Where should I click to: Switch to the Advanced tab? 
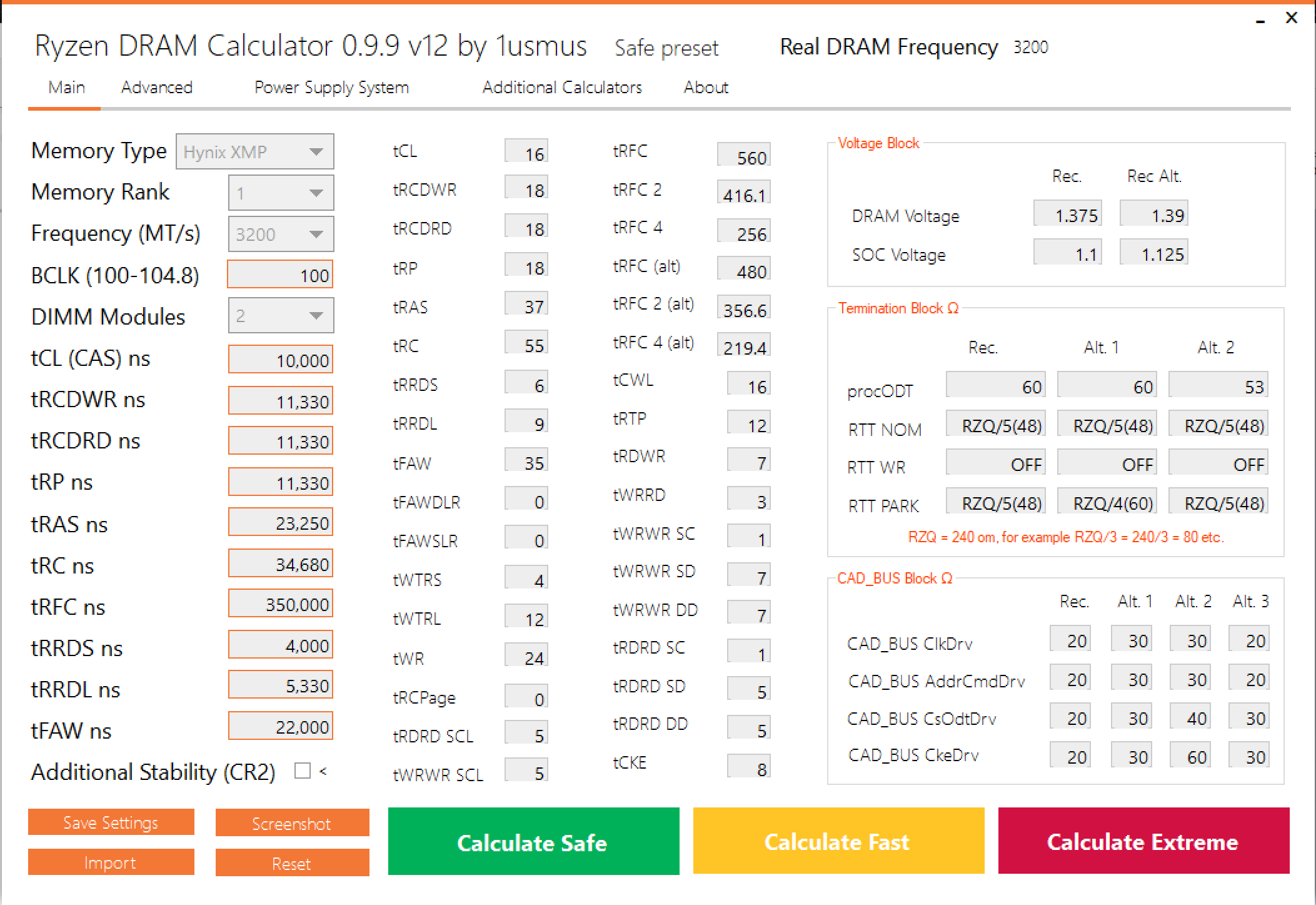[157, 88]
